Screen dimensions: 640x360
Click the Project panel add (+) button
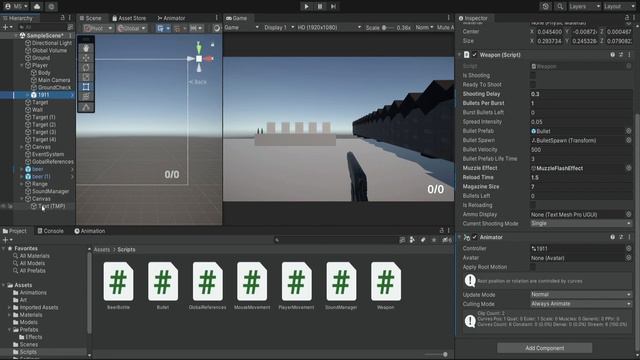pos(7,240)
